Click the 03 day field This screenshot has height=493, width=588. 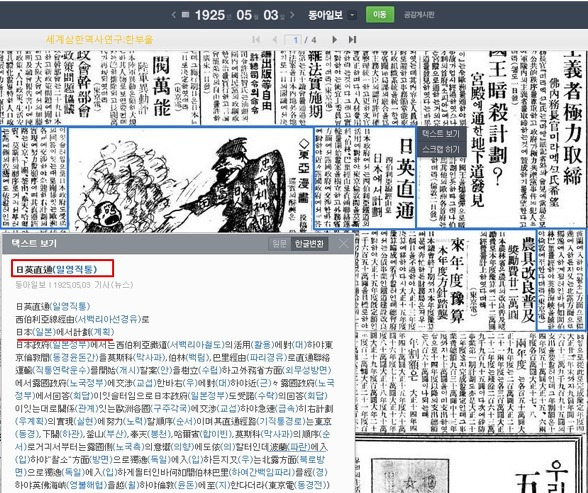[x=271, y=15]
